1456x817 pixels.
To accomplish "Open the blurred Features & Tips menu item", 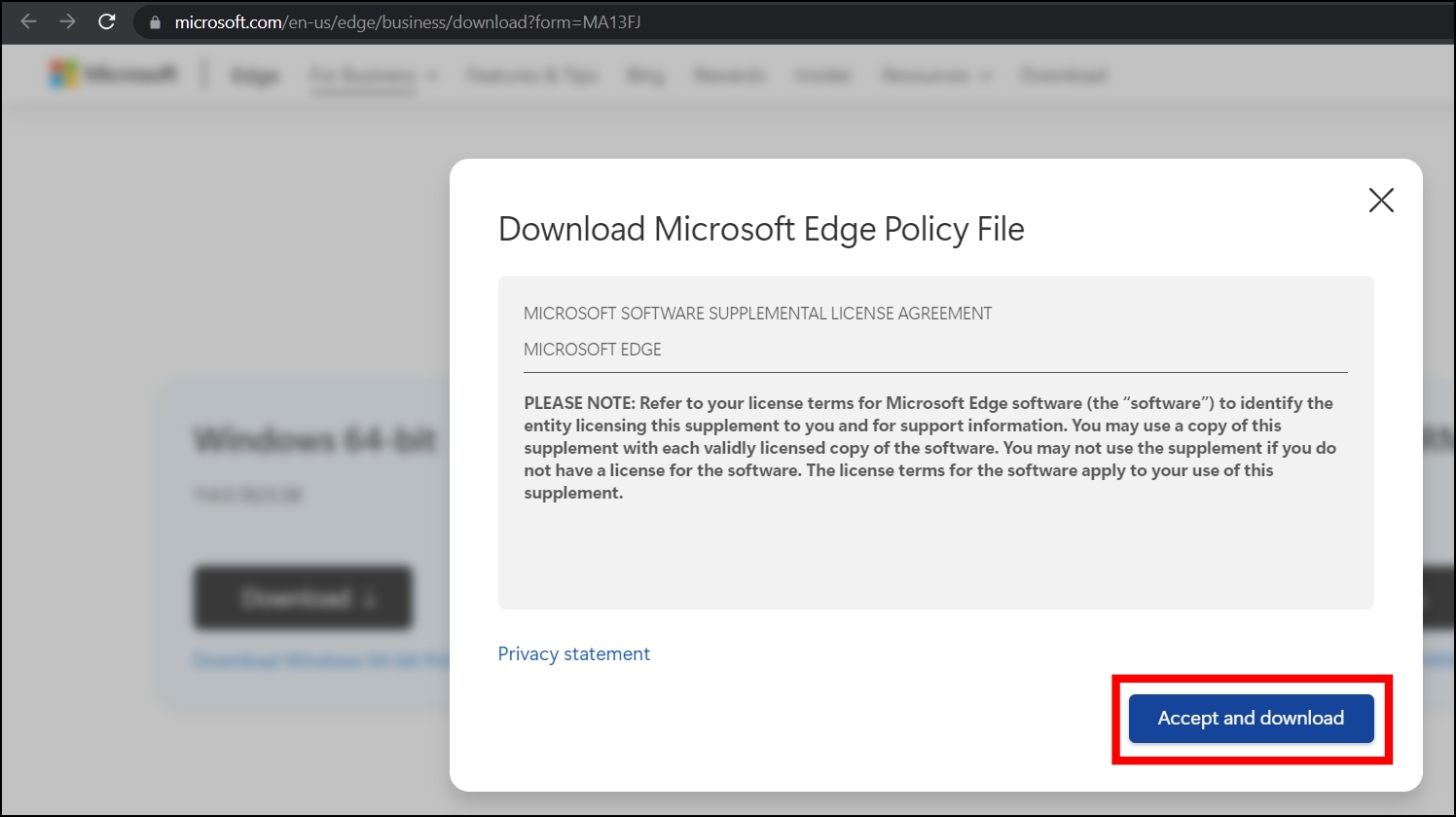I will (x=532, y=75).
